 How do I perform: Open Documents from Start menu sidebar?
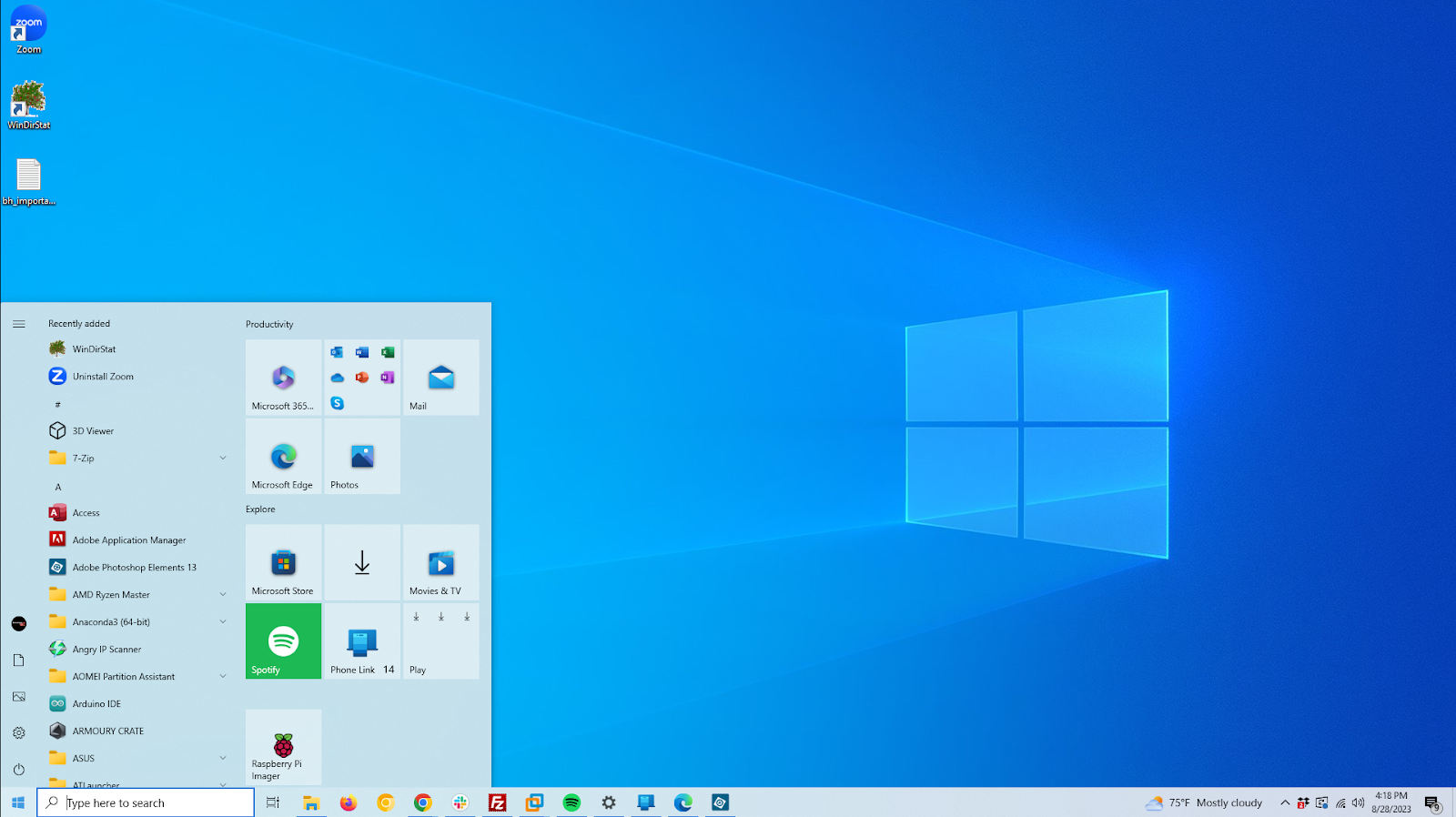point(19,660)
